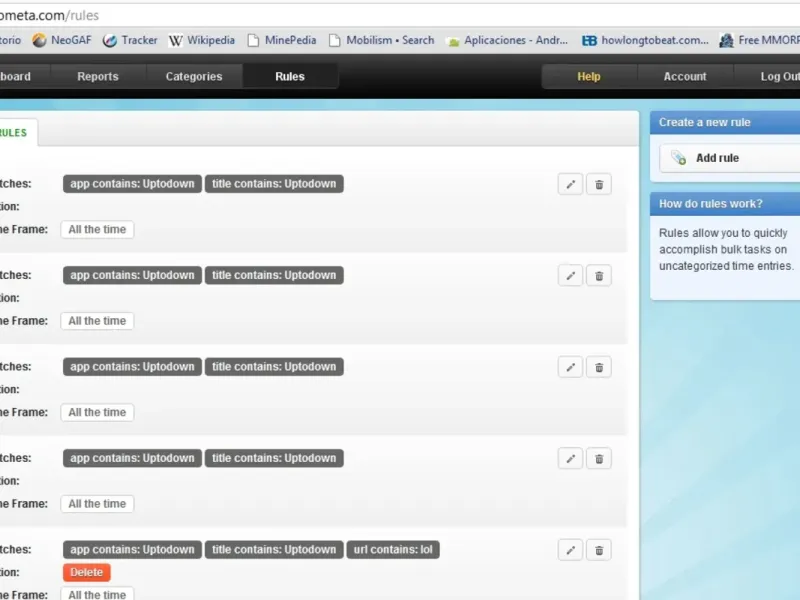Viewport: 800px width, 600px height.
Task: Click app contains: Uptodown tag in first rule
Action: 132,184
